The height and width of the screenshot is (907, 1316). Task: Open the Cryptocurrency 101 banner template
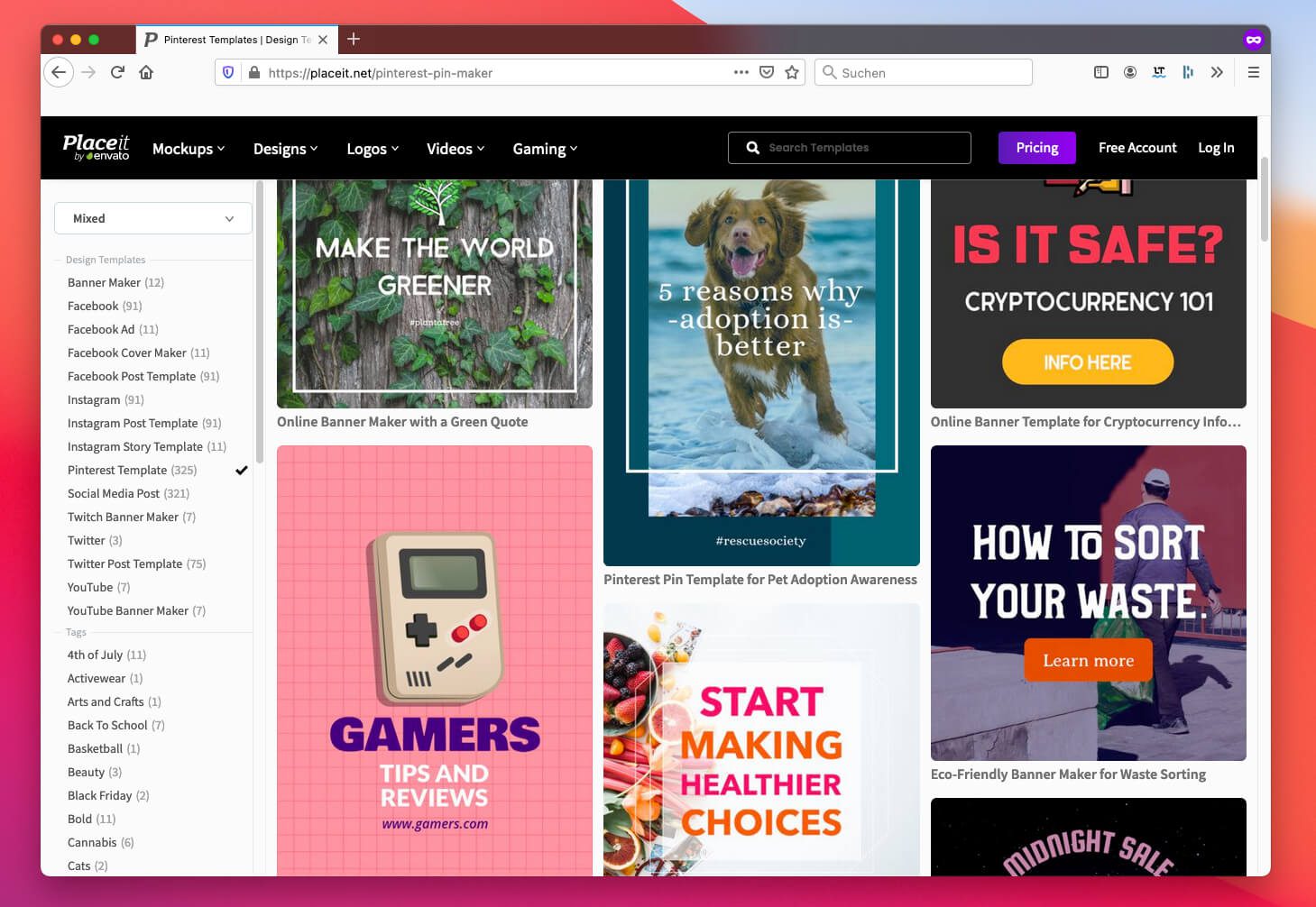1089,293
